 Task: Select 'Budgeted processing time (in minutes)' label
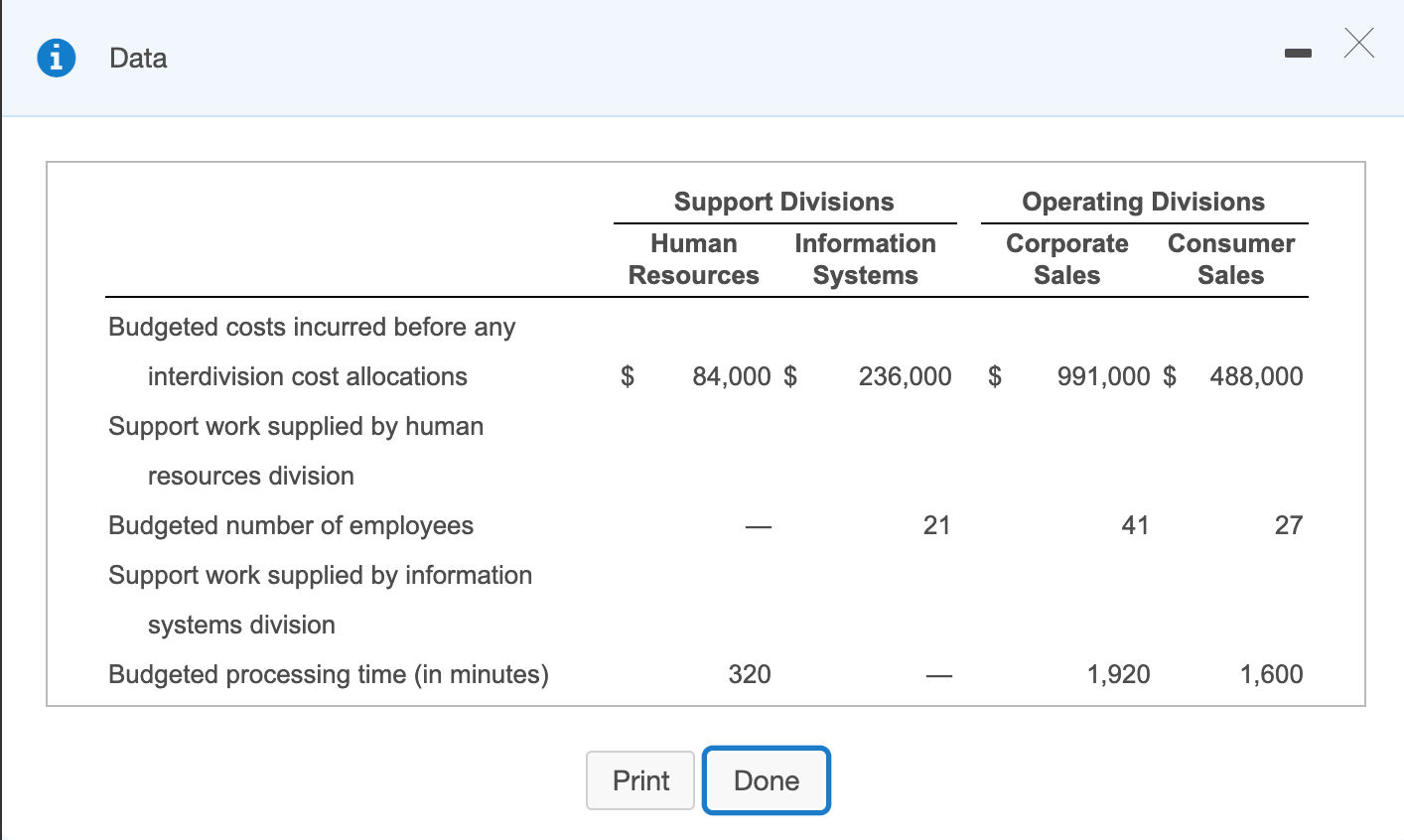pos(329,675)
